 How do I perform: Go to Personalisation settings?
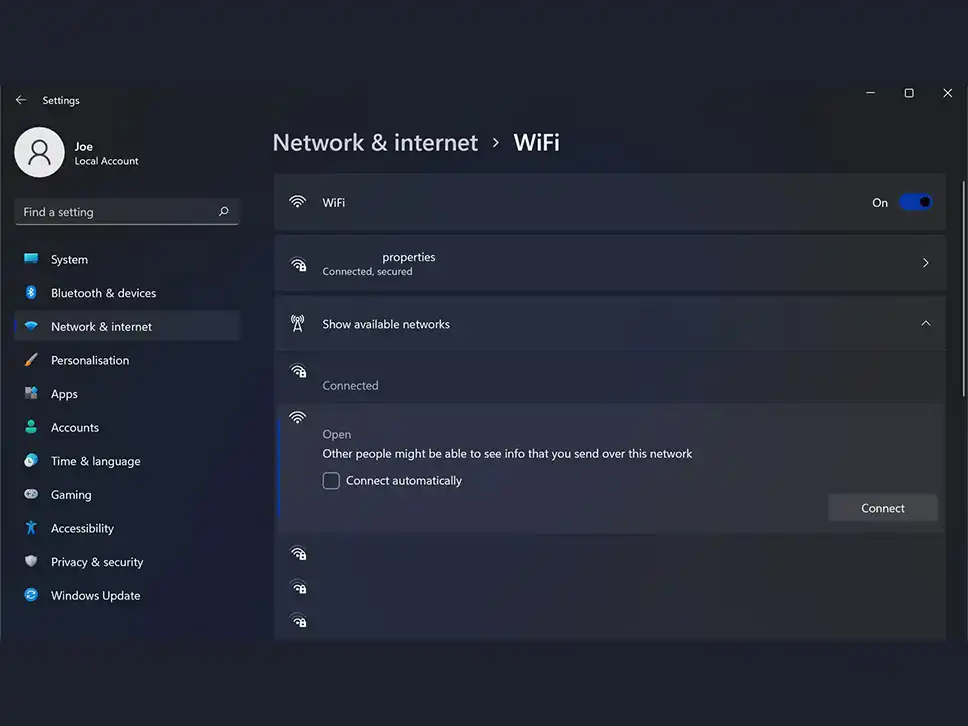pyautogui.click(x=90, y=360)
